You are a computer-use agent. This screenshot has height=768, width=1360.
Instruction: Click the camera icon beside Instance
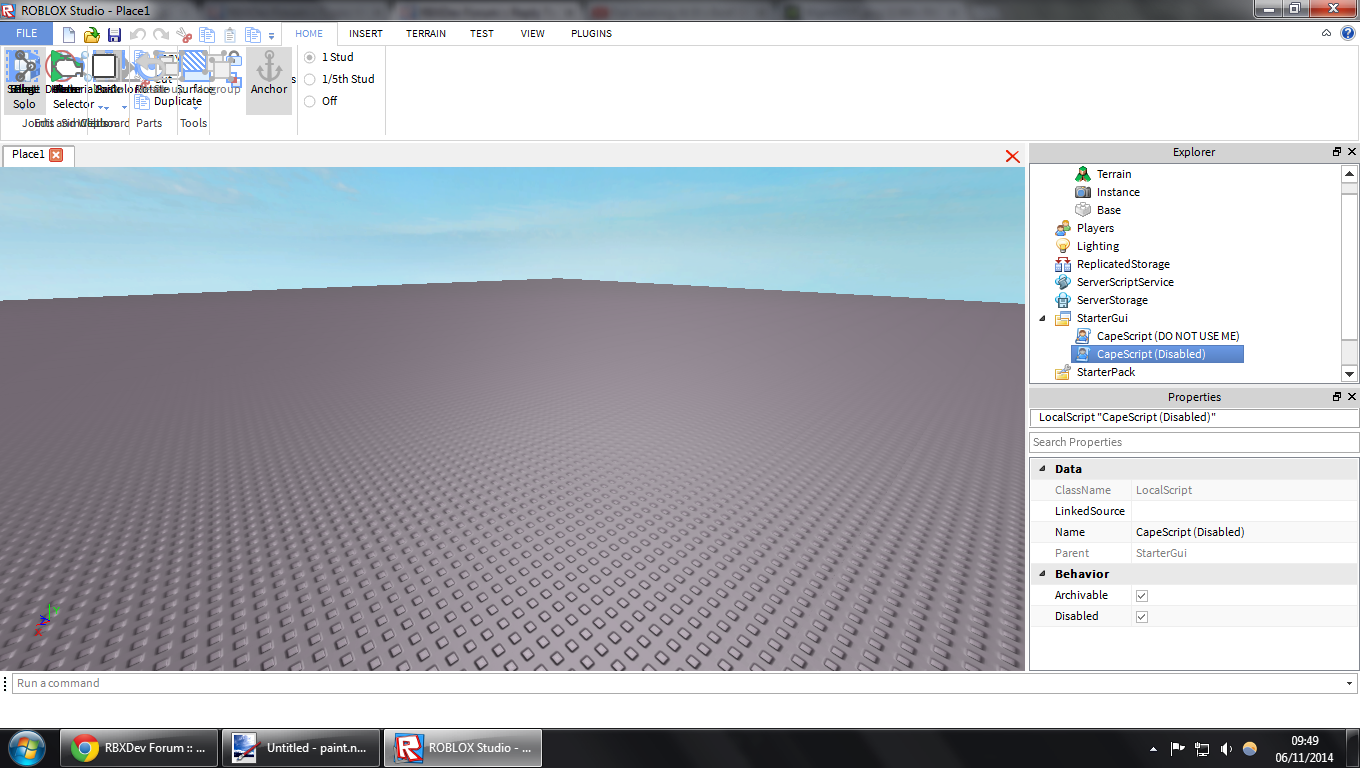[1083, 192]
